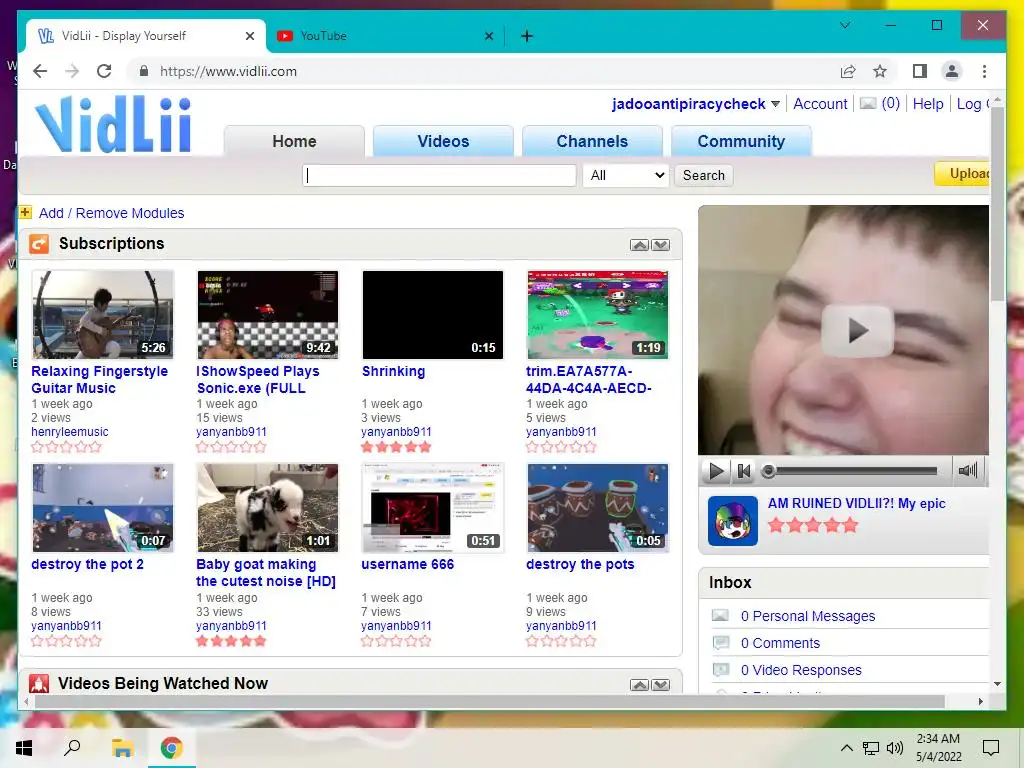This screenshot has width=1024, height=768.
Task: Open 0 Video Responses link
Action: [x=801, y=670]
